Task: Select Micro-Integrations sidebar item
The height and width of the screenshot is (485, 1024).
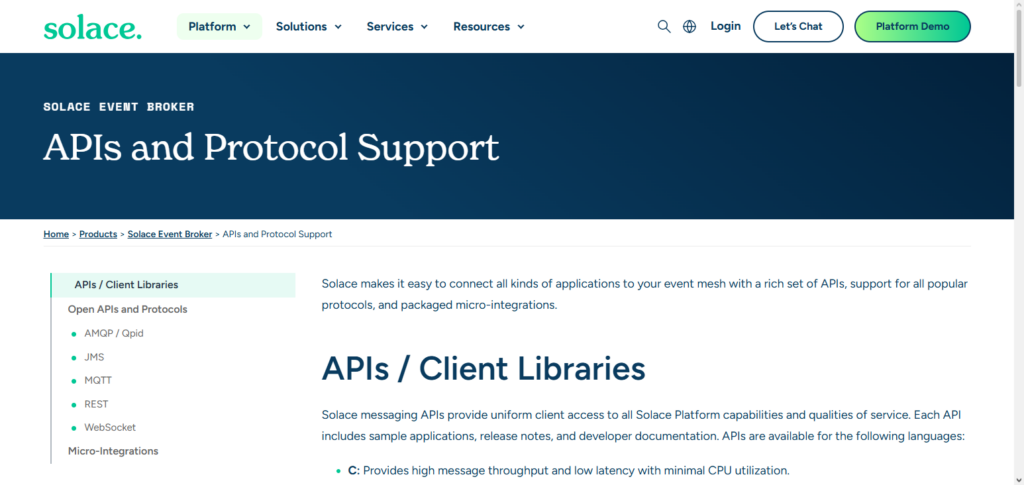Action: [x=113, y=451]
